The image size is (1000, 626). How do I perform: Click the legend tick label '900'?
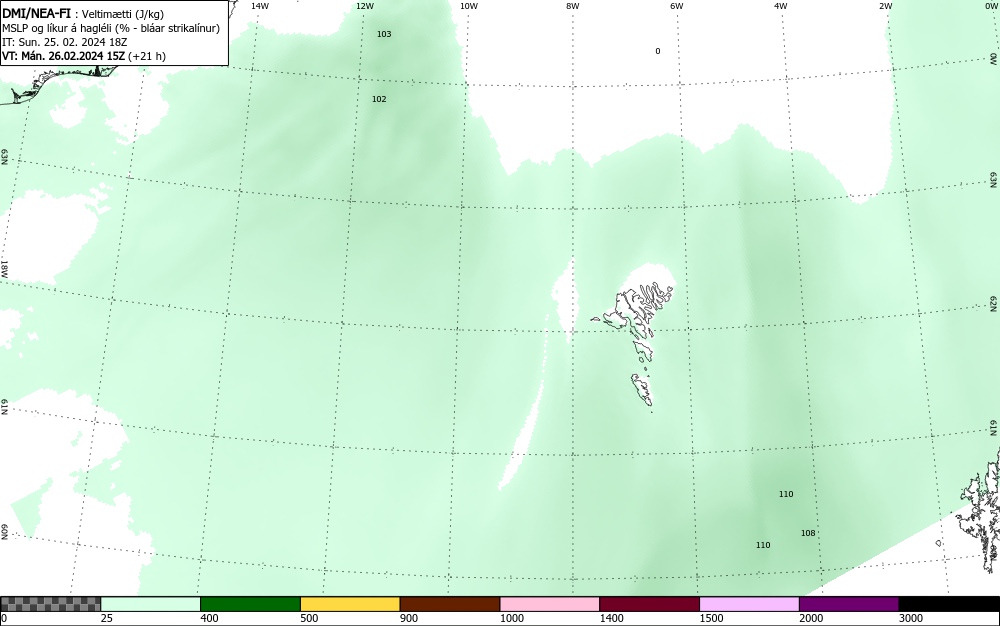click(409, 618)
